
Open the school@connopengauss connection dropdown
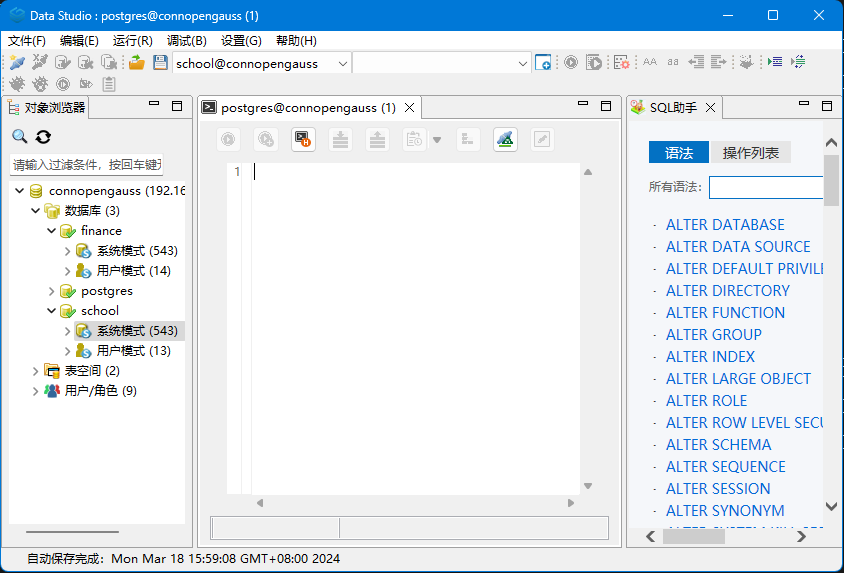[343, 63]
